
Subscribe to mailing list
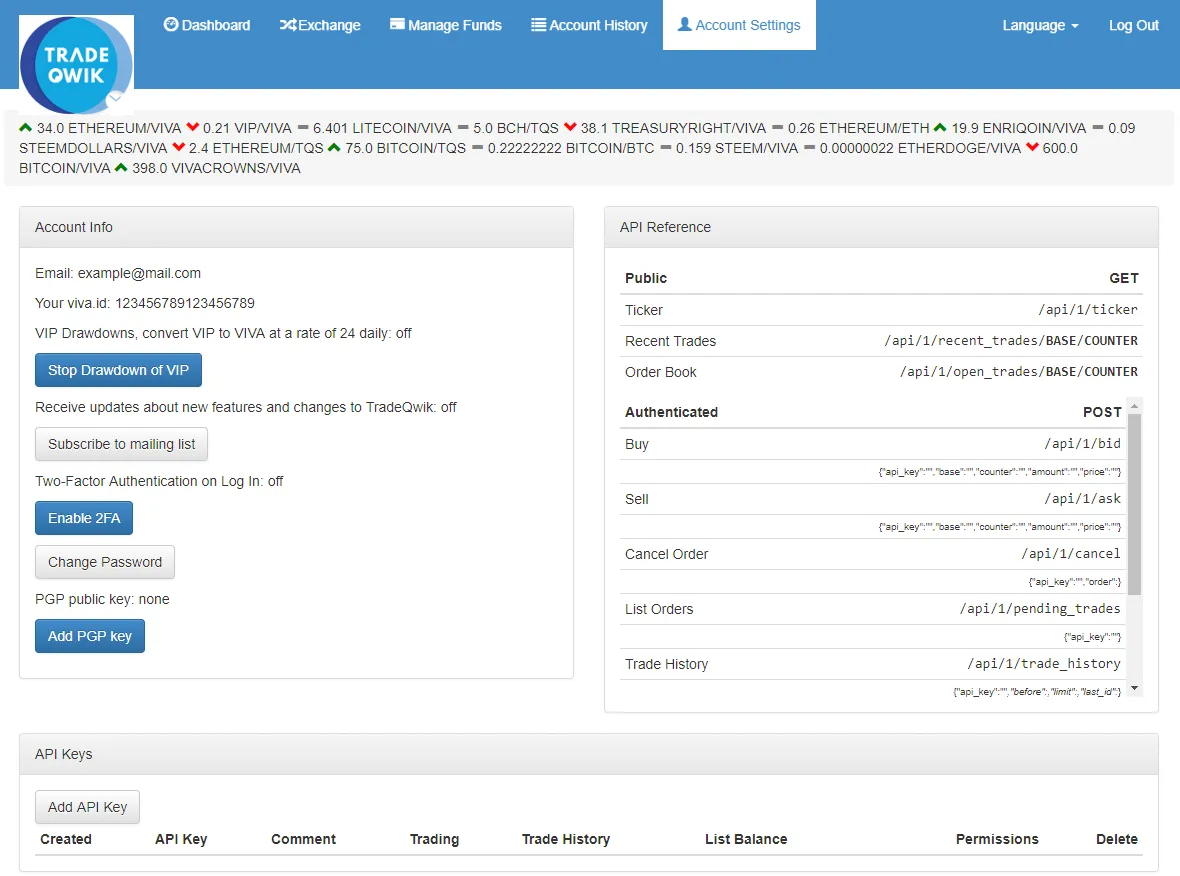[x=121, y=444]
